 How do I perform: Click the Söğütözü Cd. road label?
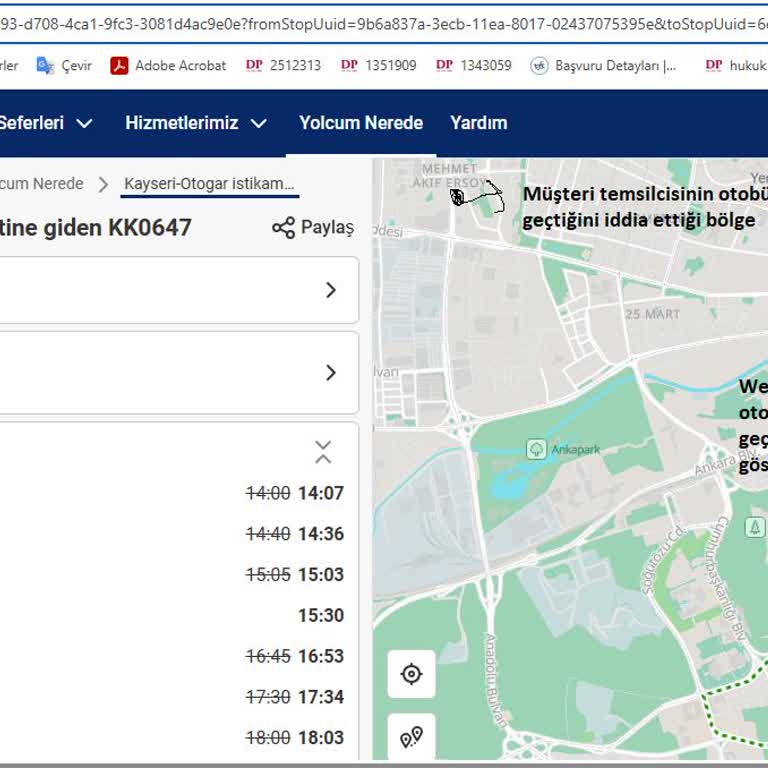click(664, 560)
